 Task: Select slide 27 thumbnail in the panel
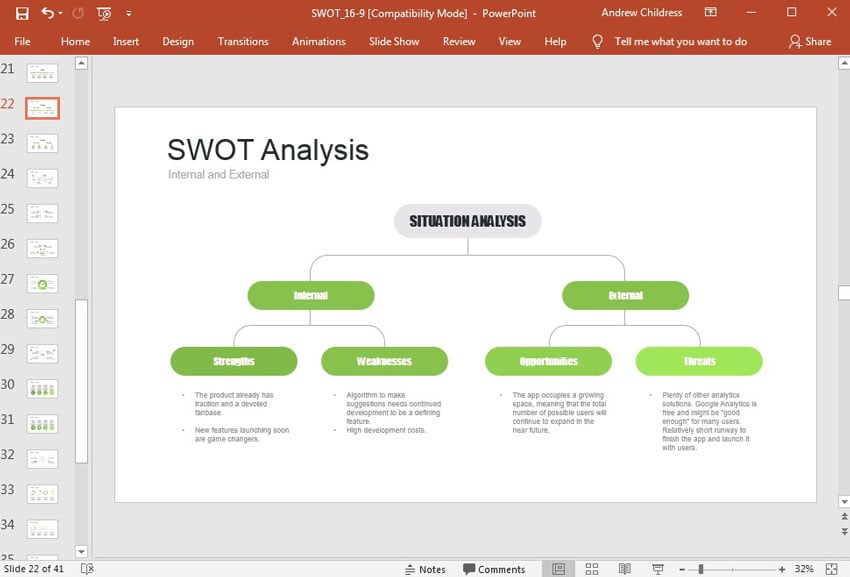[42, 284]
